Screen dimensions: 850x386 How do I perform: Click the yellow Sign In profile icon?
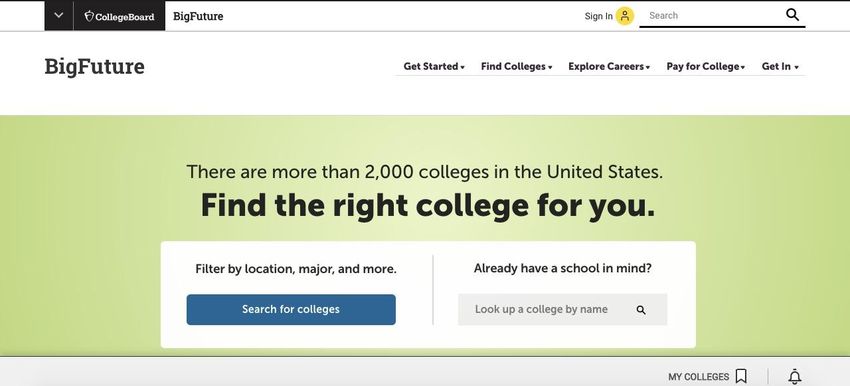[624, 16]
